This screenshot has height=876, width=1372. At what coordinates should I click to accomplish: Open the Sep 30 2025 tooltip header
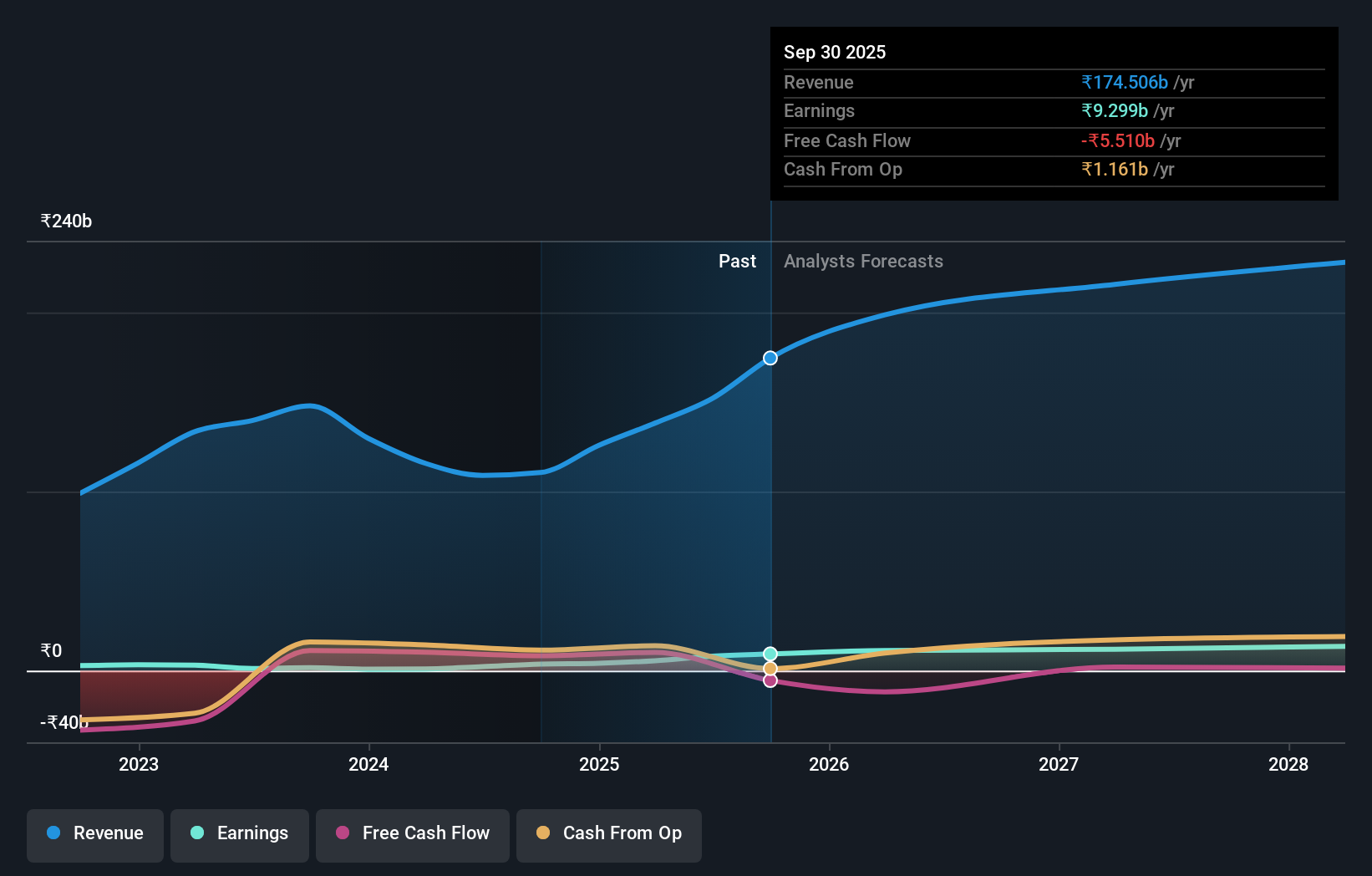834,52
